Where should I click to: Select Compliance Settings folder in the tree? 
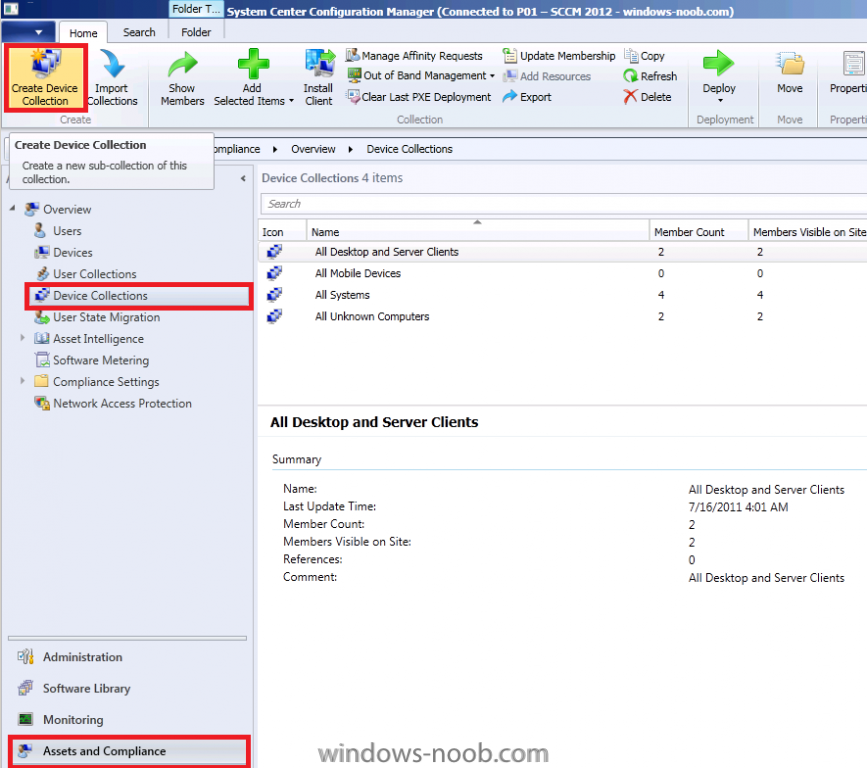106,382
